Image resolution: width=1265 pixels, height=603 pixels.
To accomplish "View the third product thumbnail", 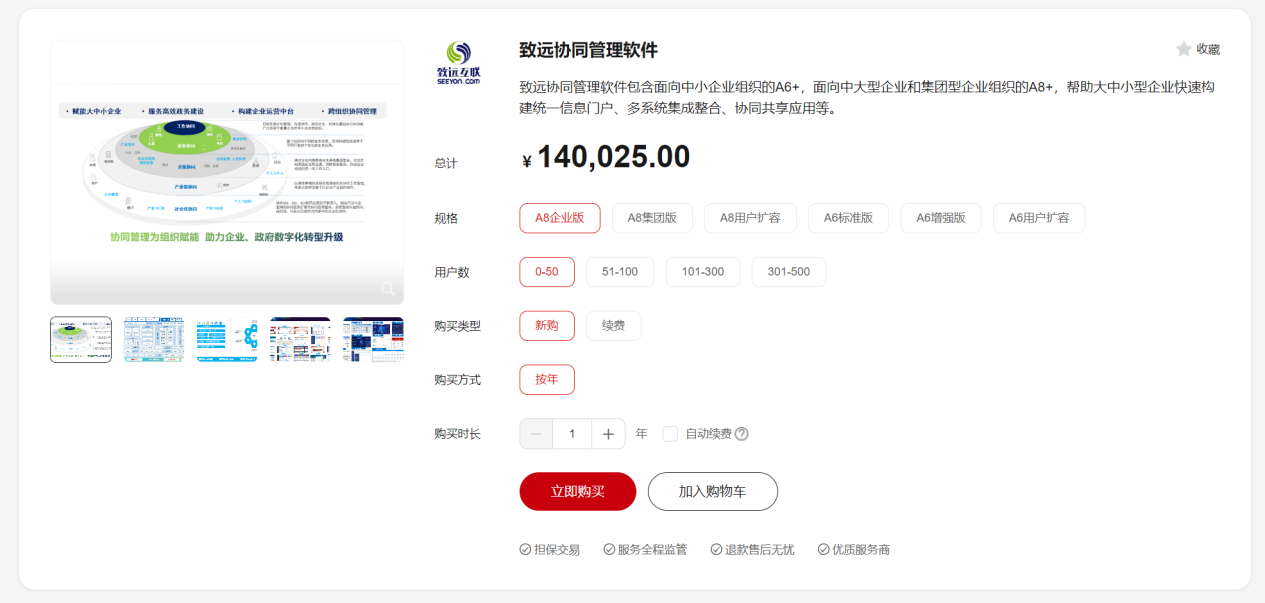I will point(227,339).
